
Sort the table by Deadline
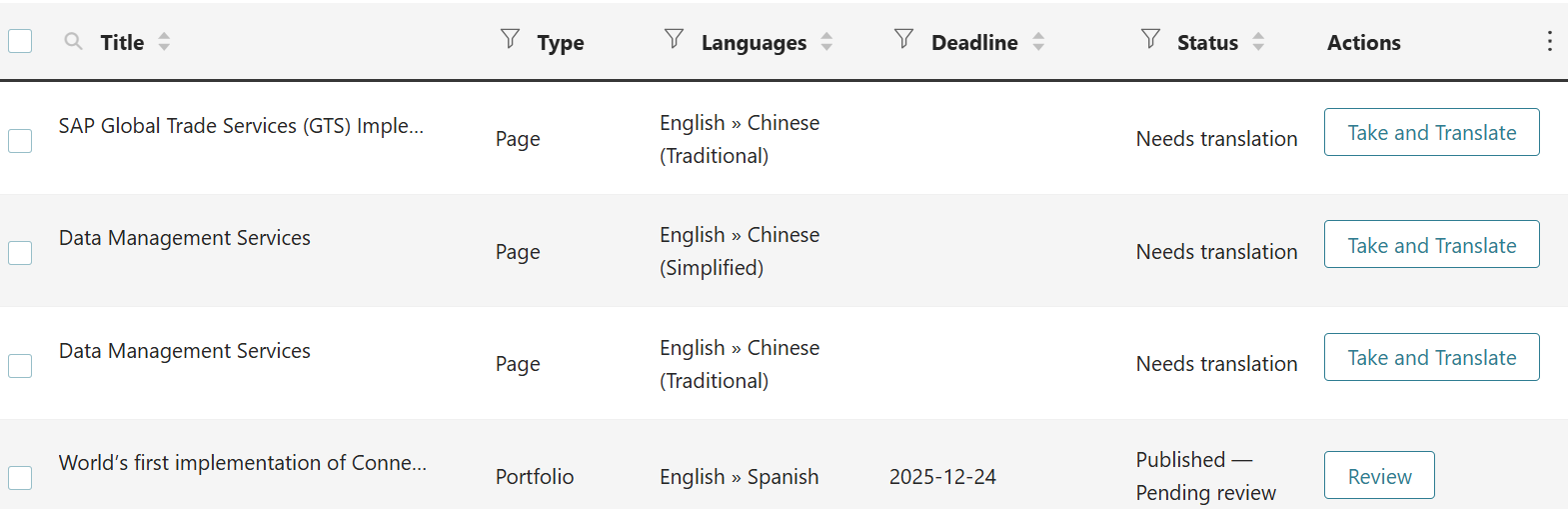[x=1038, y=42]
